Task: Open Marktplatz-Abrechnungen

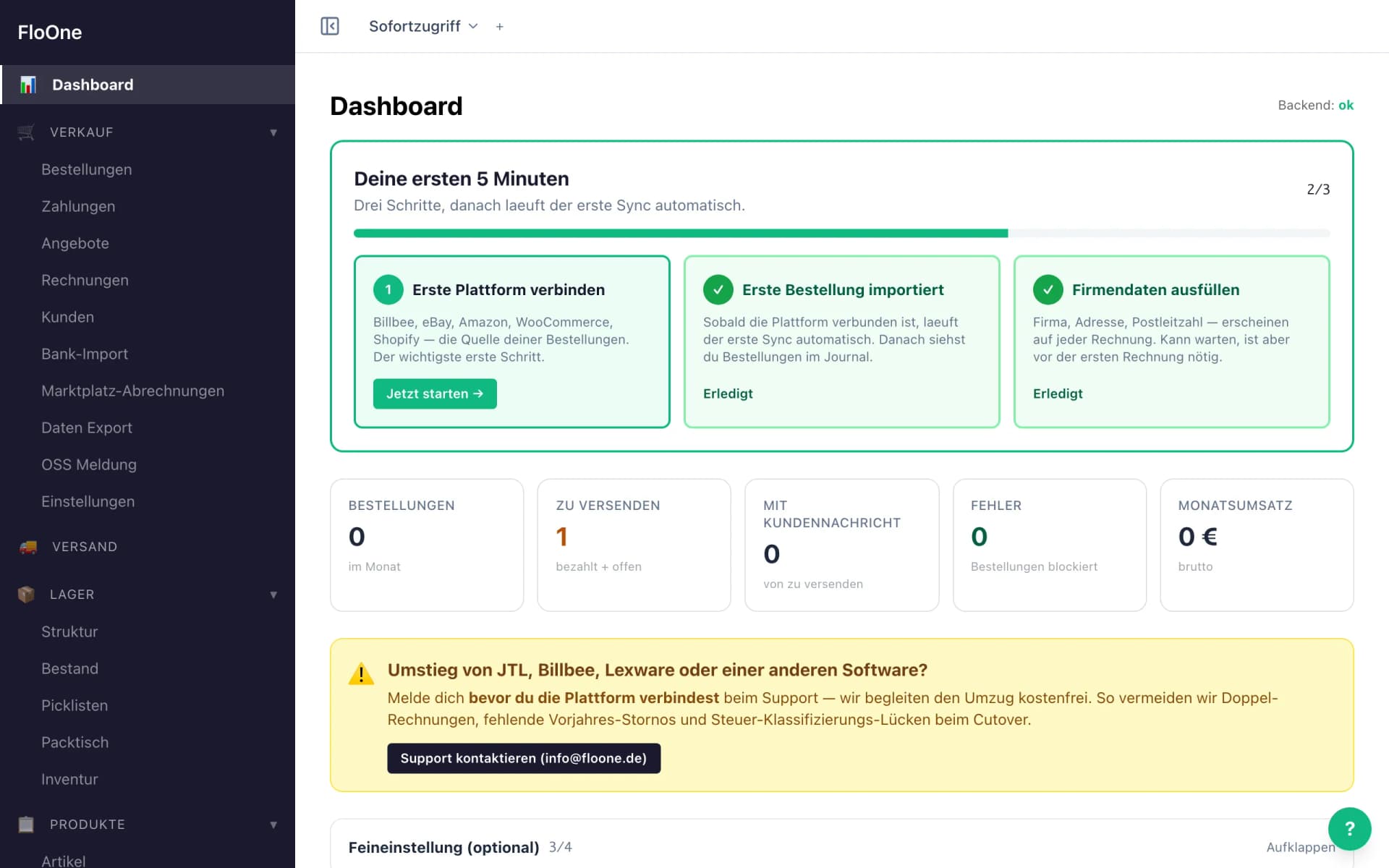Action: [x=132, y=391]
